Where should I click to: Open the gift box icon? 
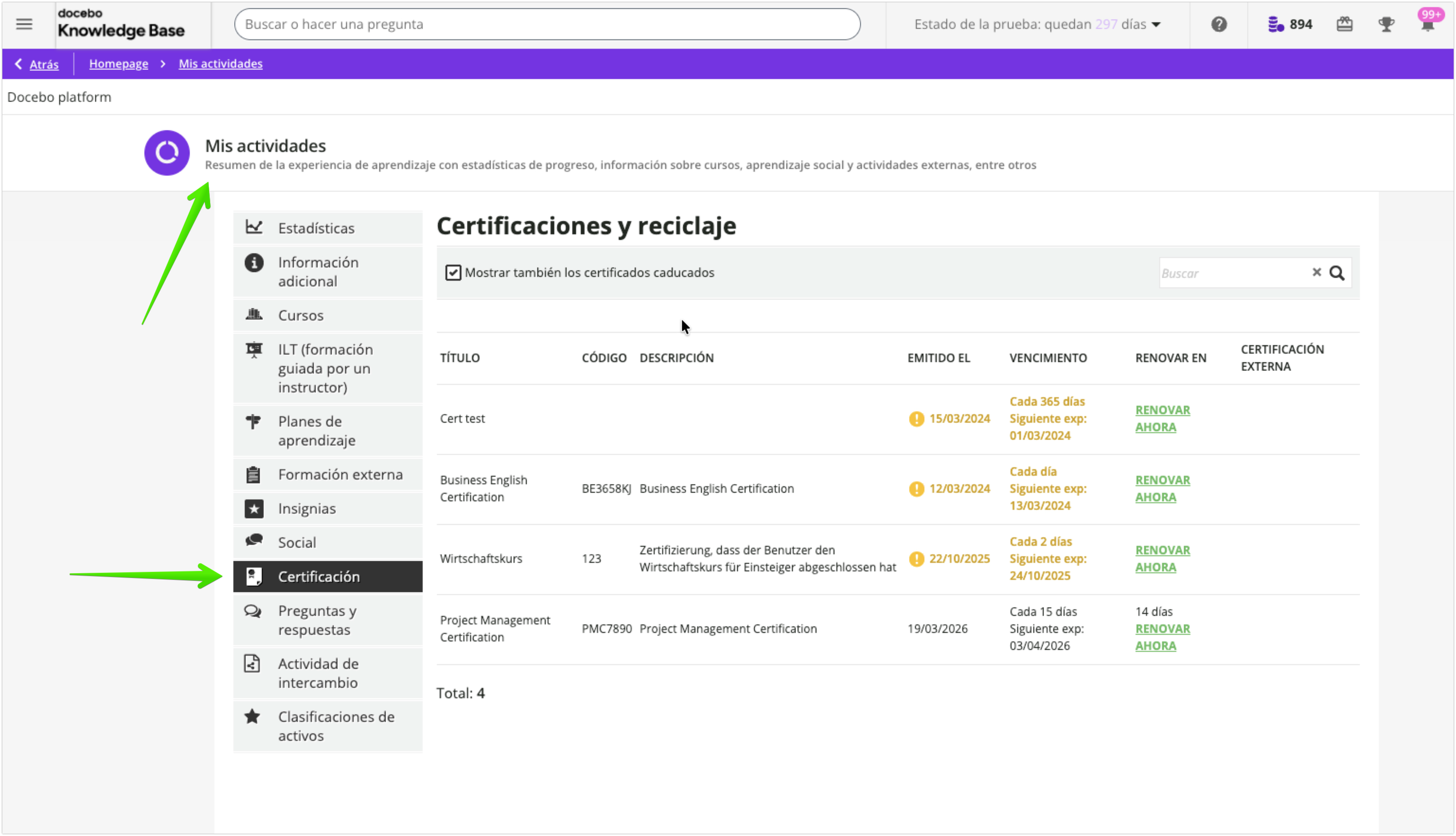[1345, 24]
